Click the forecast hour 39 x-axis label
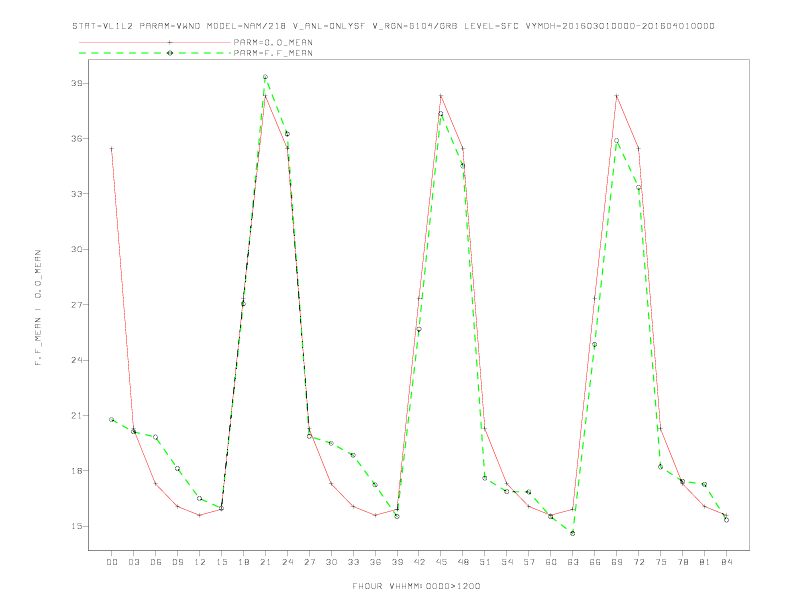Image resolution: width=792 pixels, height=612 pixels. [397, 562]
